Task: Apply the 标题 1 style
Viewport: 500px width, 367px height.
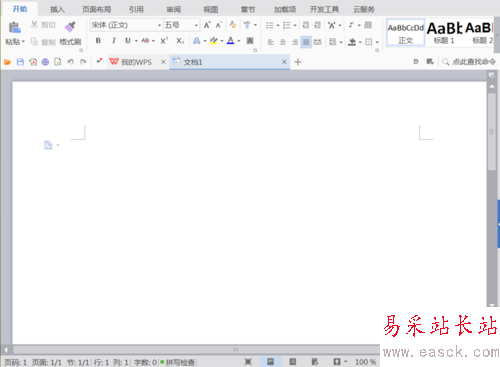Action: [x=444, y=33]
